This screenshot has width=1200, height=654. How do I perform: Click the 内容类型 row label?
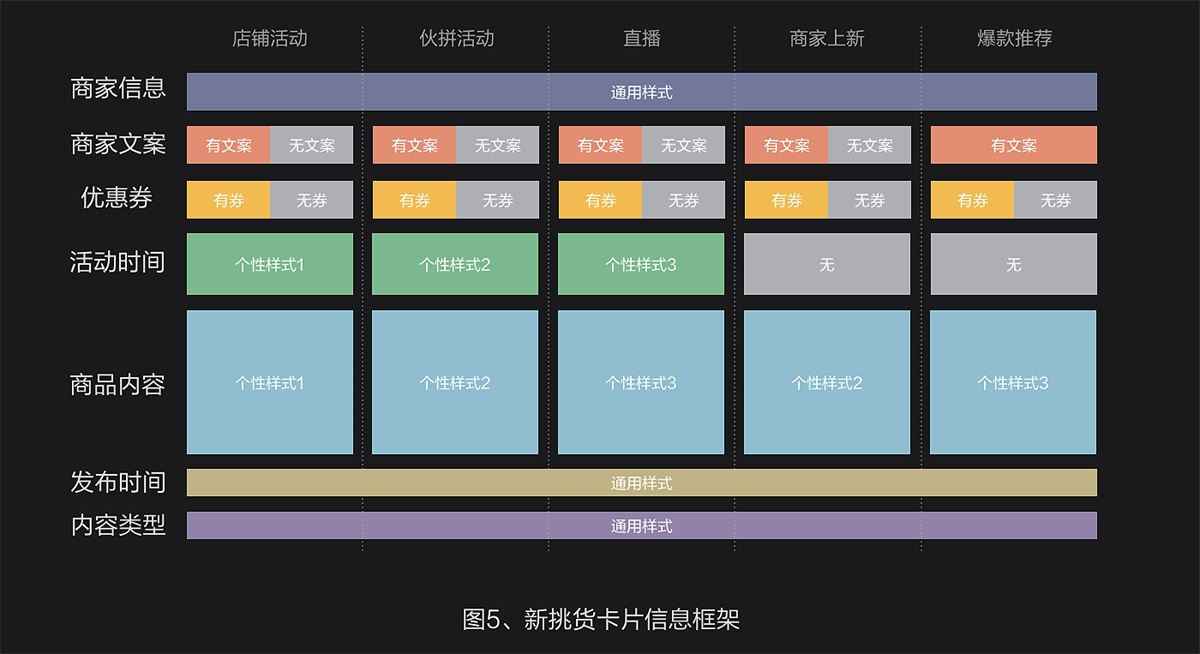pos(118,525)
